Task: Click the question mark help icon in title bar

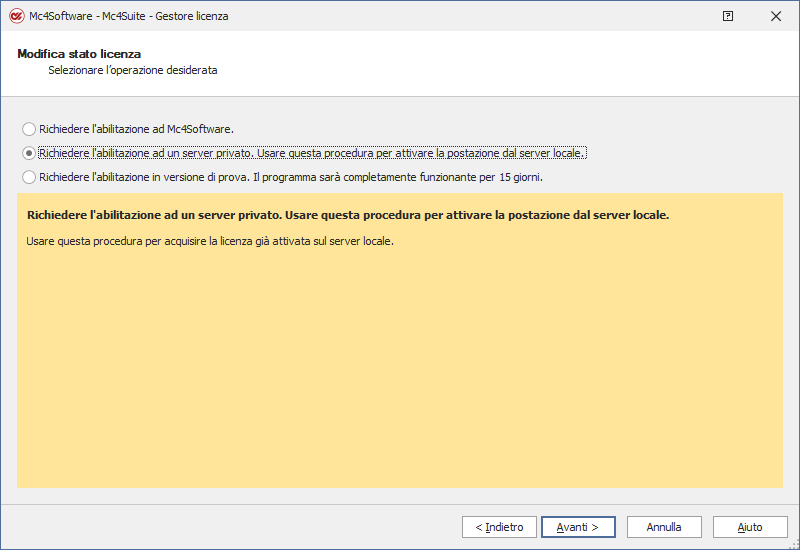Action: (728, 16)
